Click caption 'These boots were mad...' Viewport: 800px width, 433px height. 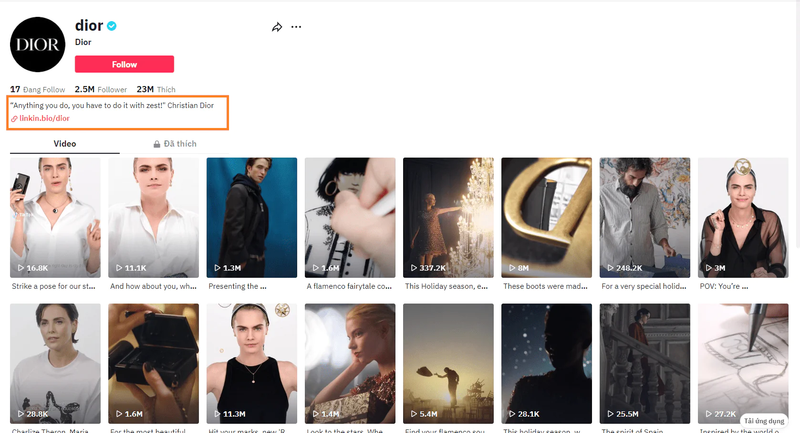[545, 287]
